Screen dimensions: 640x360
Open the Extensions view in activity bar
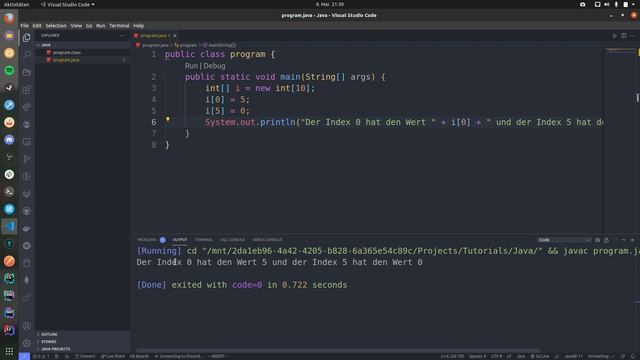27,90
